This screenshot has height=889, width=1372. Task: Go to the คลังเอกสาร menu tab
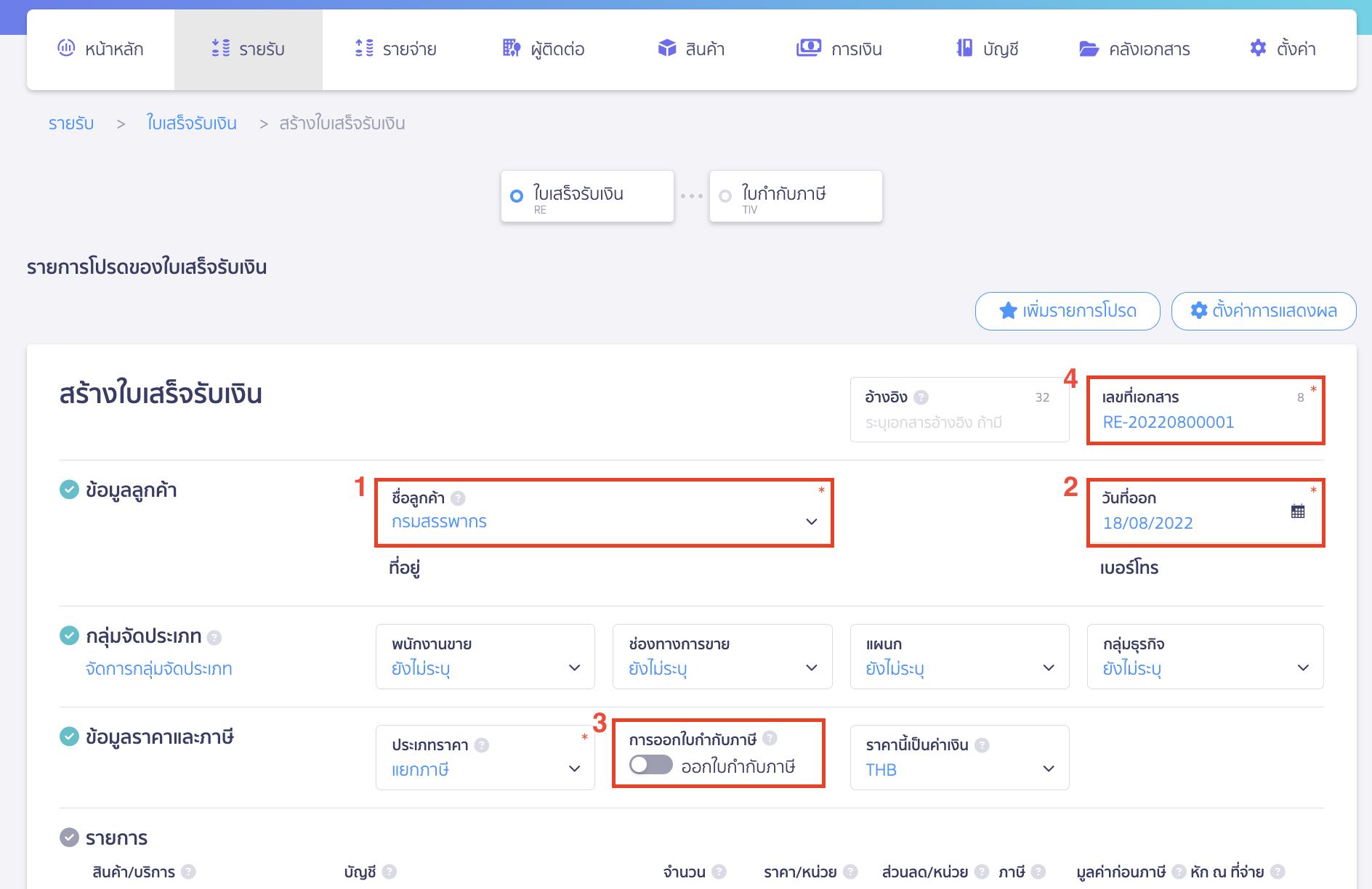pos(1134,49)
